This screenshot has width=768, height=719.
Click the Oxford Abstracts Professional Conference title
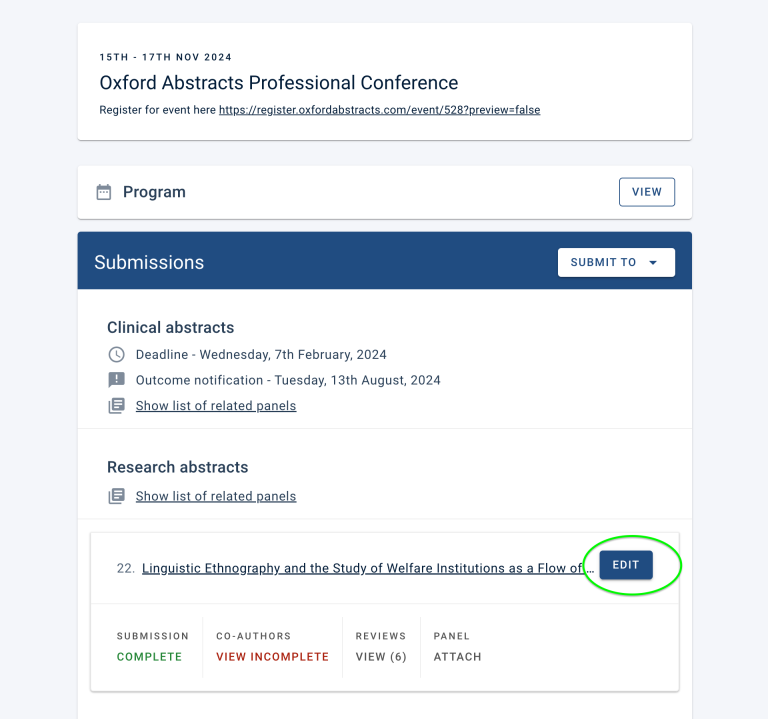pos(278,83)
